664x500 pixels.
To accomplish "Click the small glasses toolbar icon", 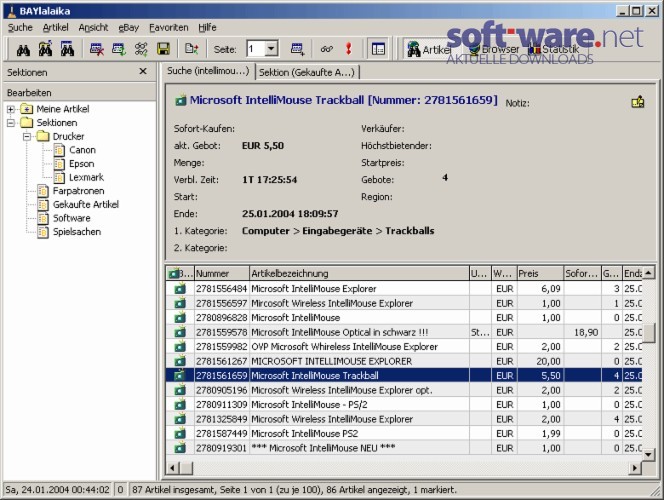I will point(326,49).
